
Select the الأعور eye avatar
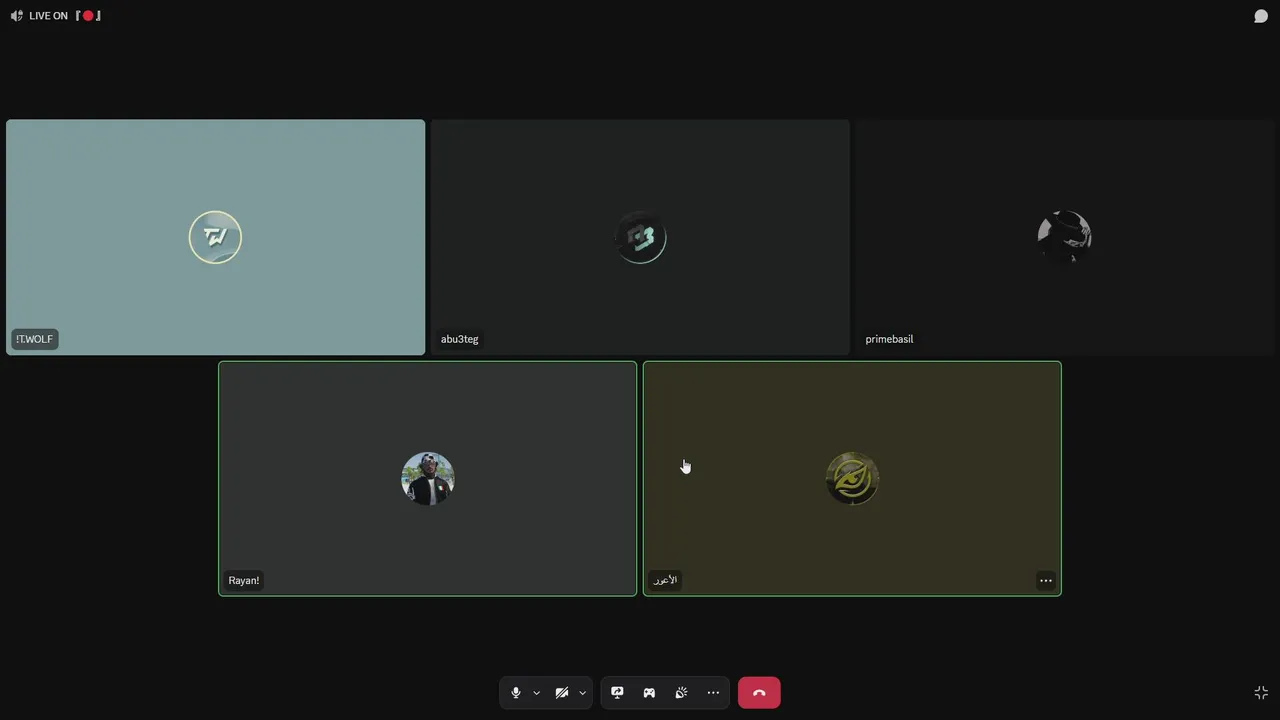point(852,478)
